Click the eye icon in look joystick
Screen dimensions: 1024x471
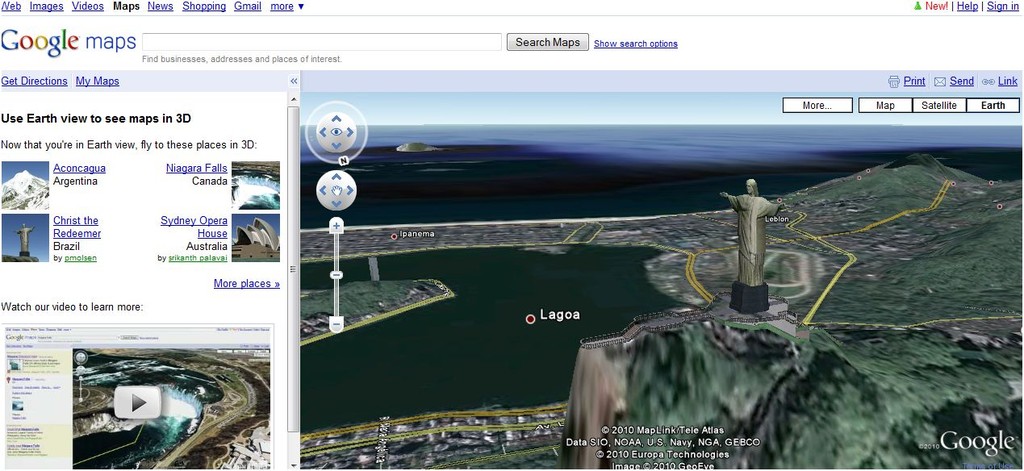pos(336,132)
